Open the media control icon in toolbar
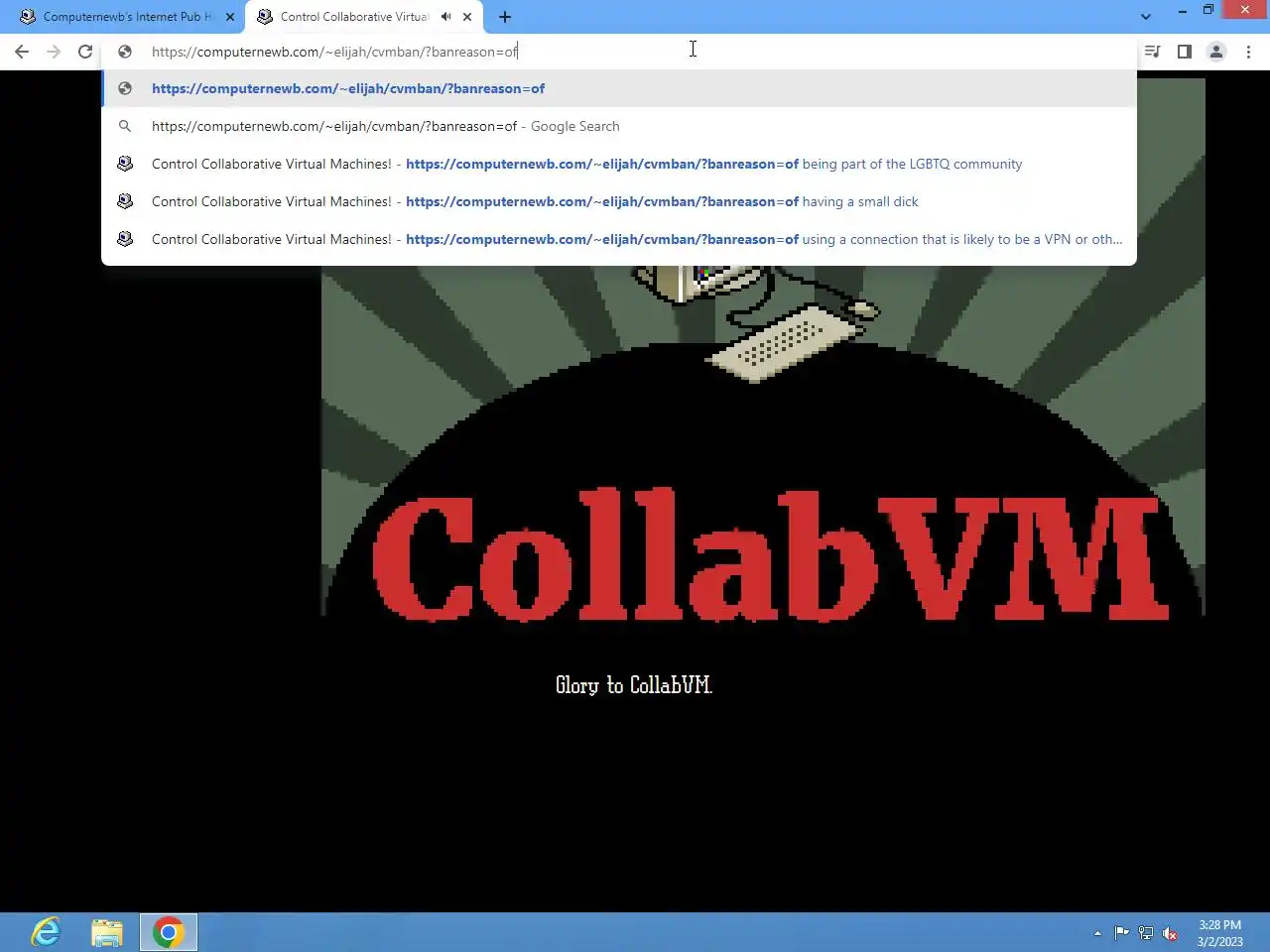Screen dimensions: 1270x952 click(1153, 52)
